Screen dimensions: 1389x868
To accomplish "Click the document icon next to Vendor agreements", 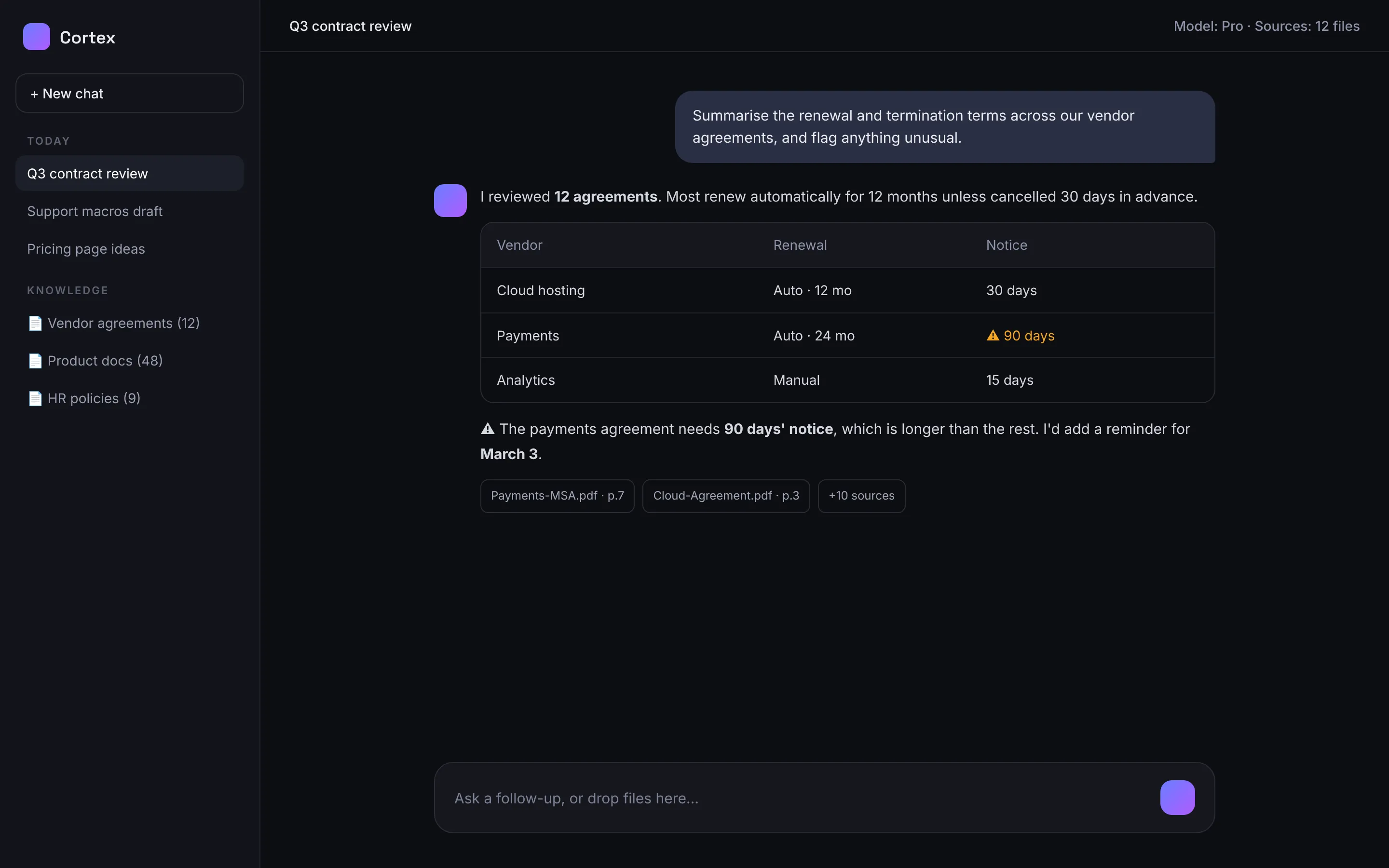I will [35, 323].
